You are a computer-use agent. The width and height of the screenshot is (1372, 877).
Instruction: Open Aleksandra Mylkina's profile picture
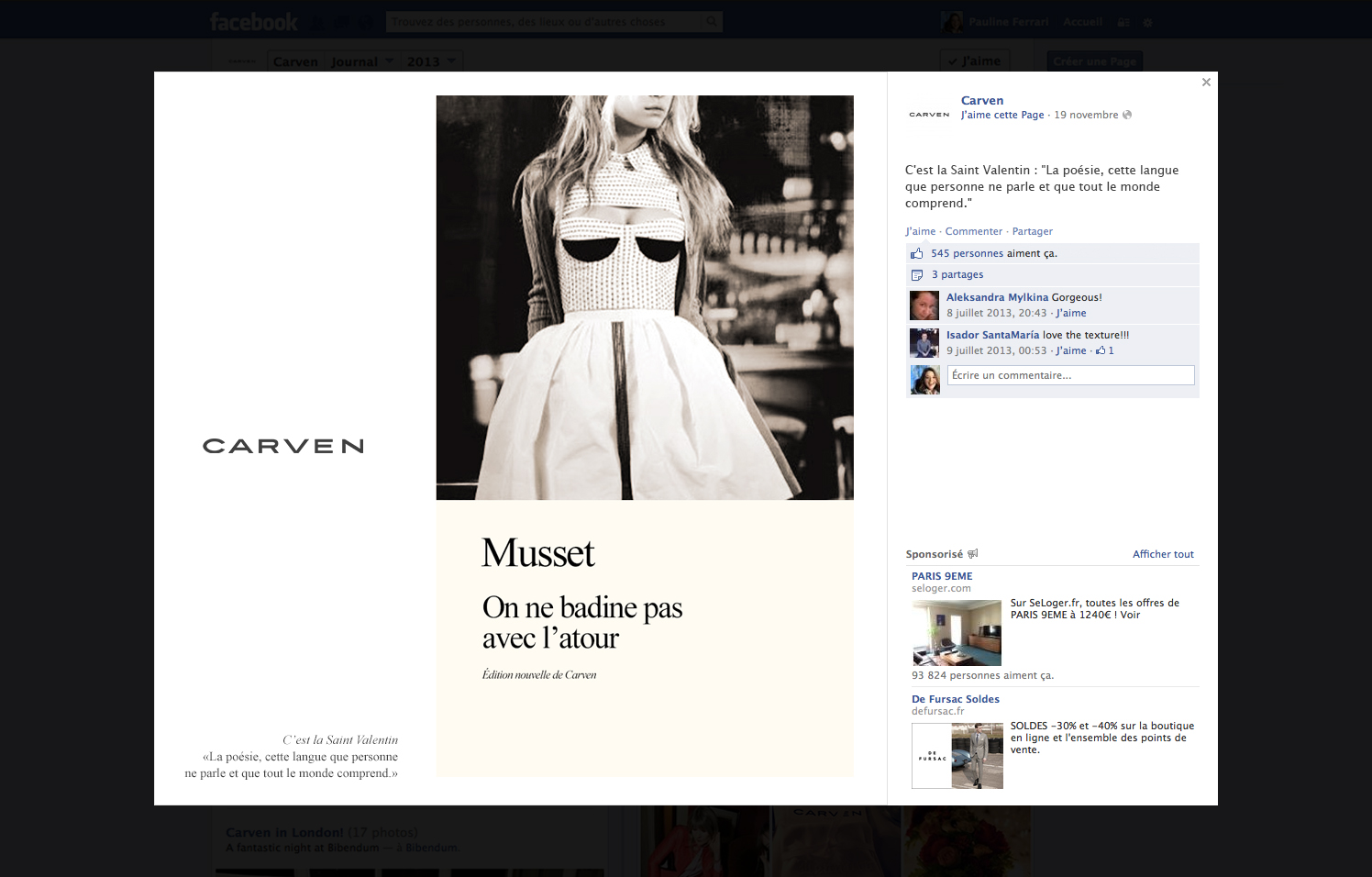(x=924, y=305)
